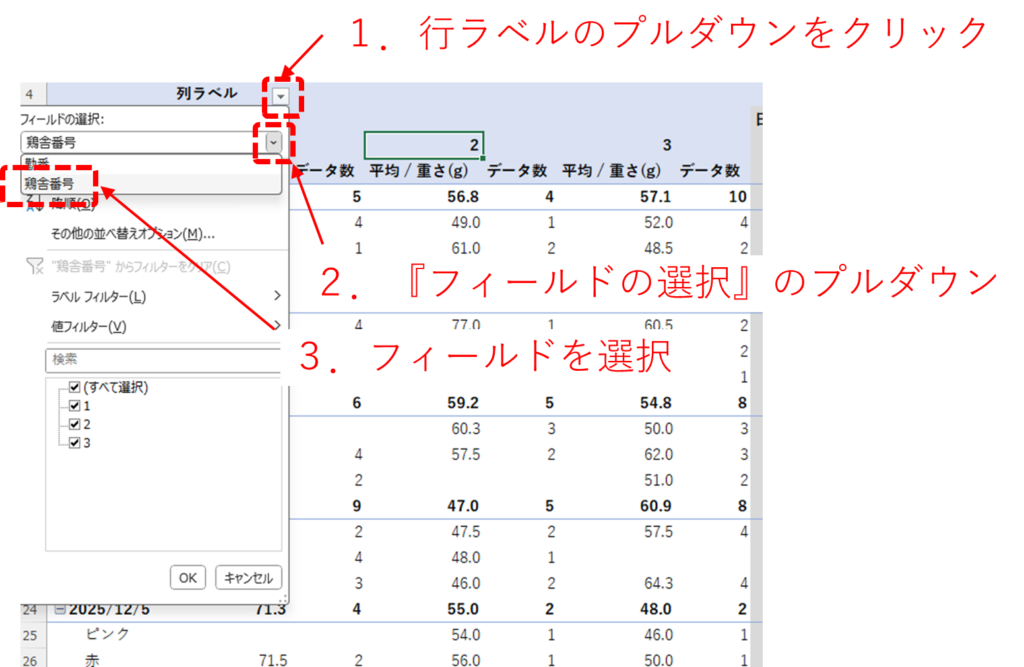Open the フィールドの選択 combo box arrow
The width and height of the screenshot is (1024, 667).
click(274, 143)
